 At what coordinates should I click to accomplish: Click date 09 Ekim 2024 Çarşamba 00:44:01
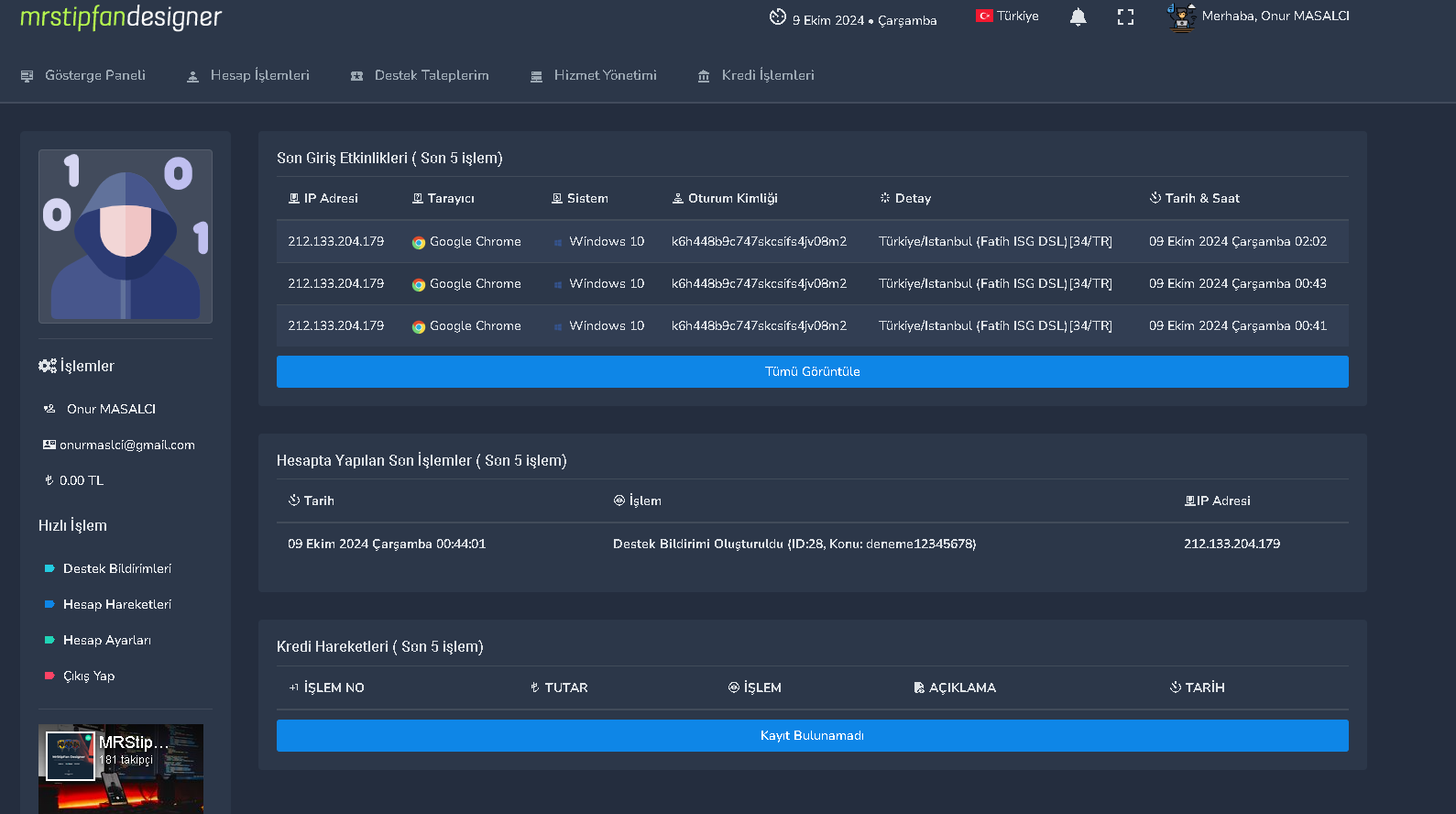pos(387,544)
